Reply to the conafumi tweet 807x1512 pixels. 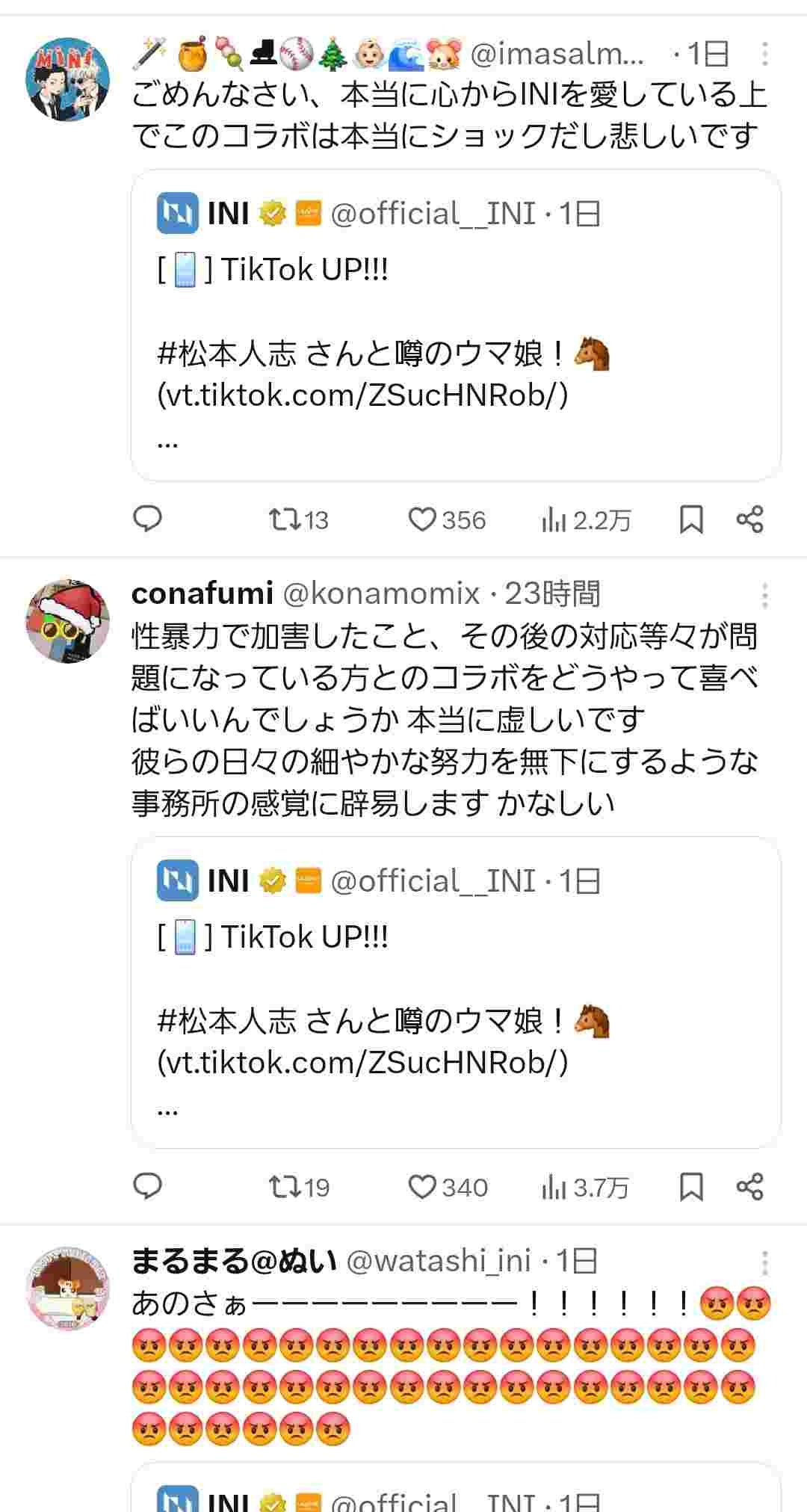tap(147, 1187)
